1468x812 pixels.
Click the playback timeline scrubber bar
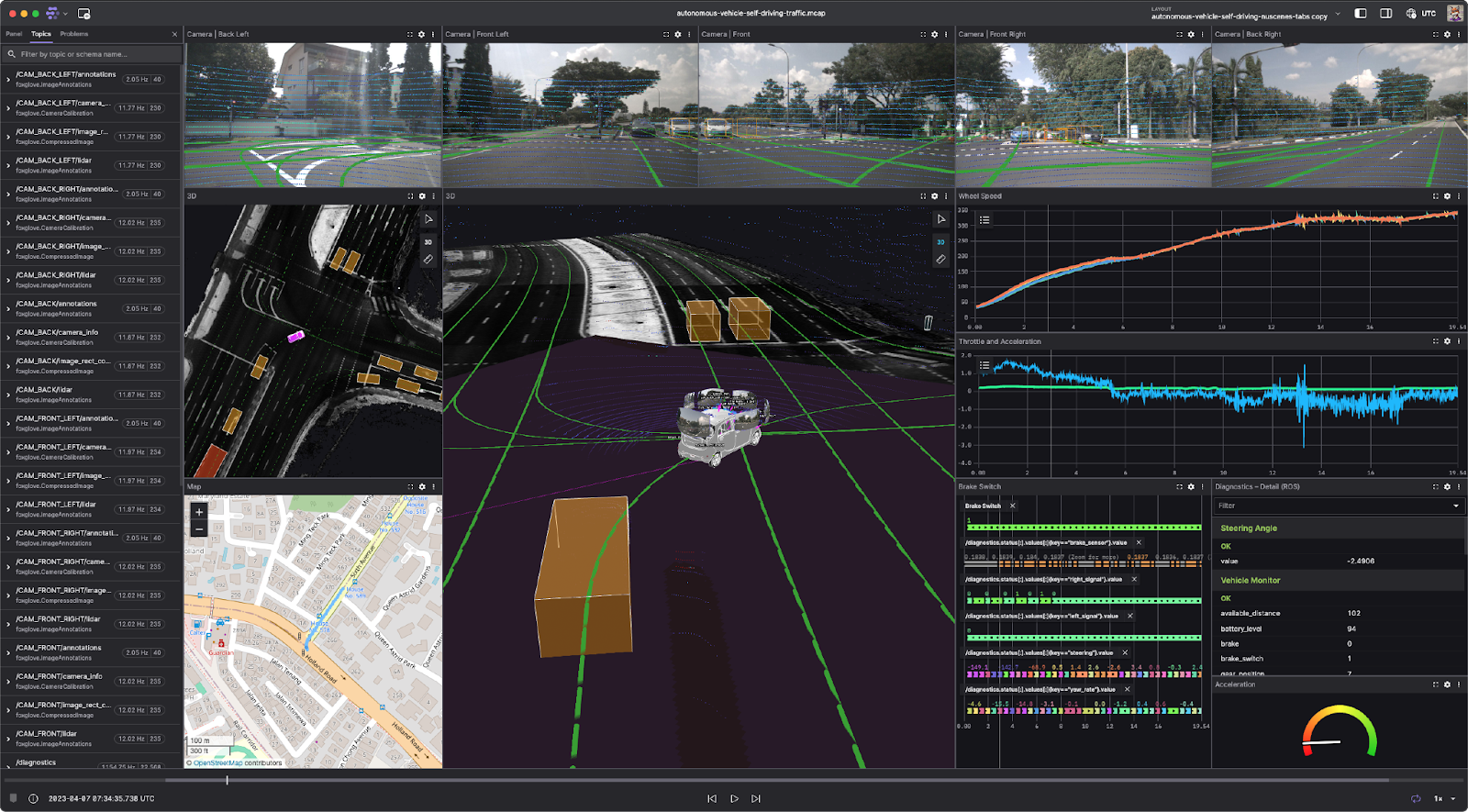point(734,780)
